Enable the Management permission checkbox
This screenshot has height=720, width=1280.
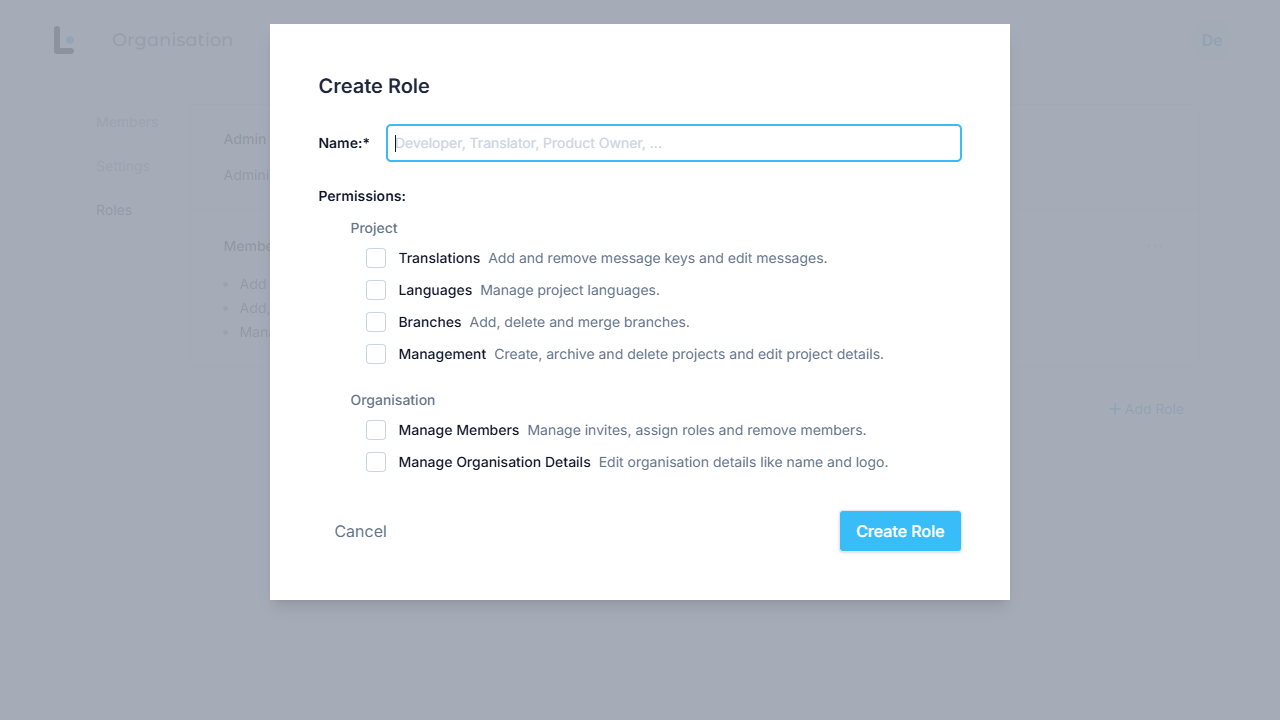point(376,354)
